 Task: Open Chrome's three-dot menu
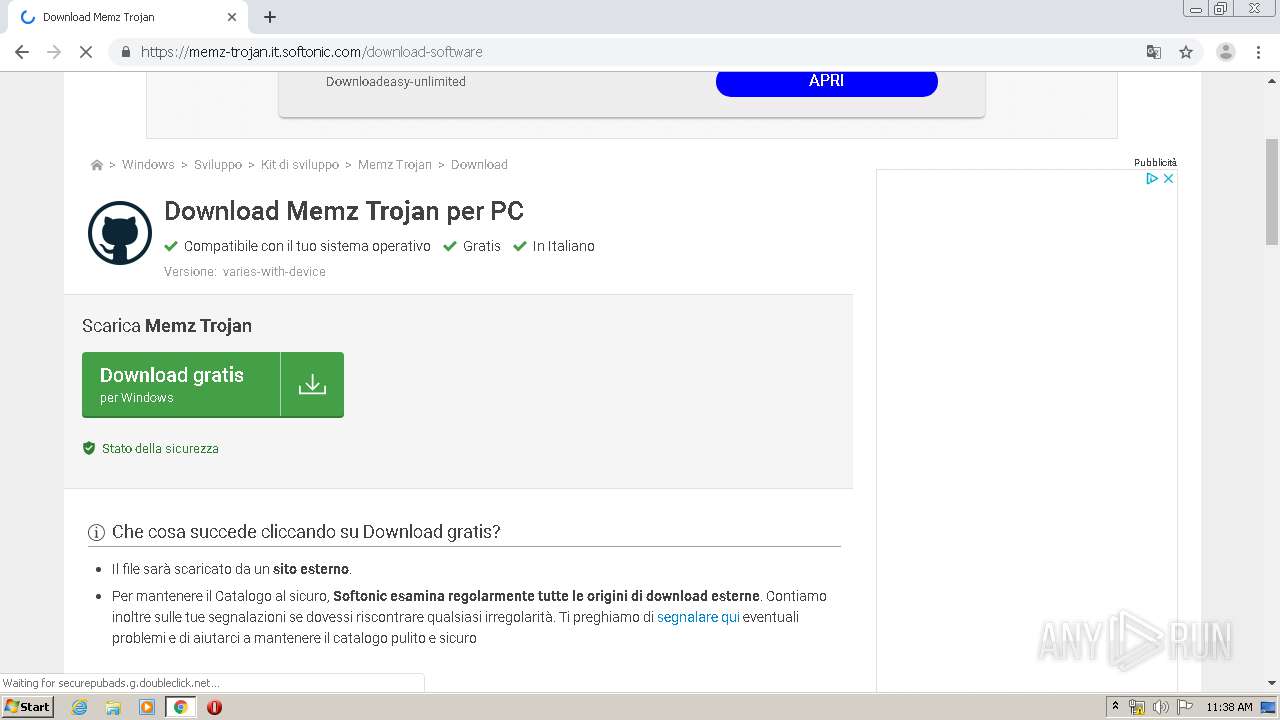tap(1258, 52)
